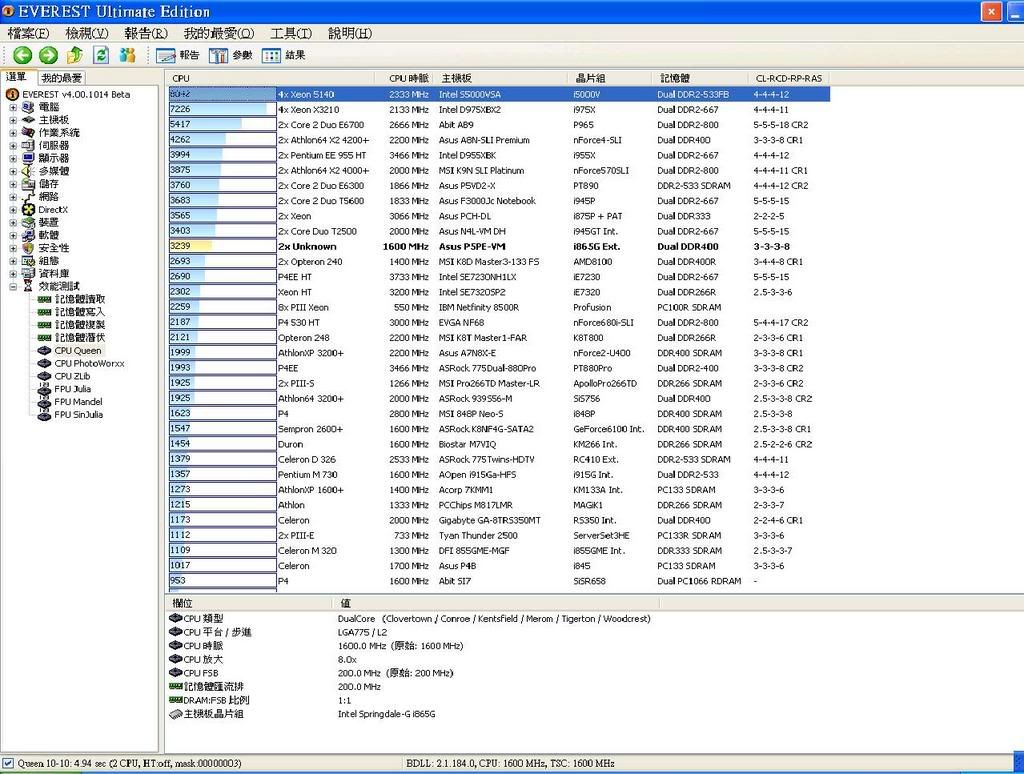The image size is (1024, 774).
Task: Switch to the 選單 tab in the left panel
Action: click(18, 77)
